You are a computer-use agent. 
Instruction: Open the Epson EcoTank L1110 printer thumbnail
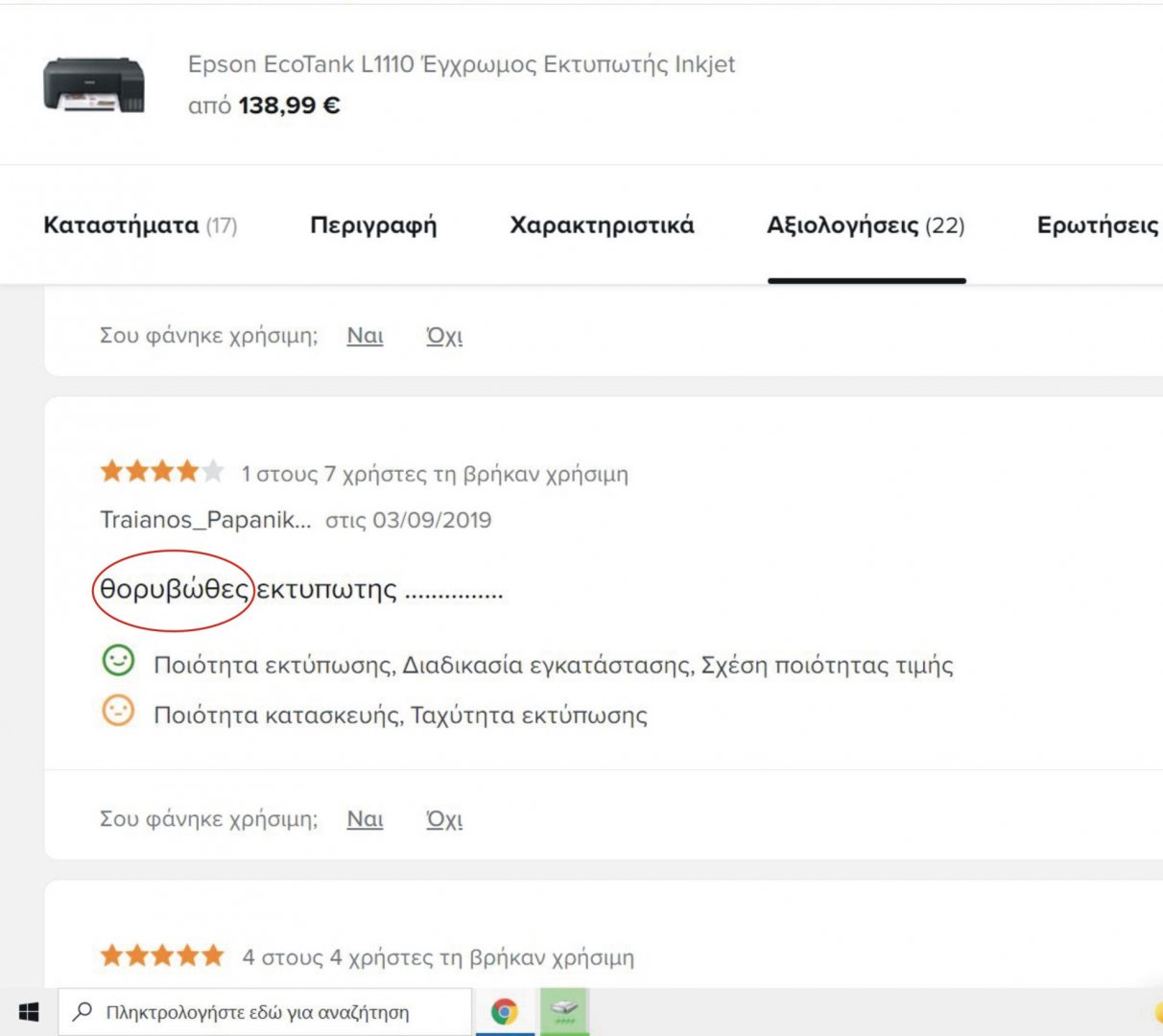point(94,84)
